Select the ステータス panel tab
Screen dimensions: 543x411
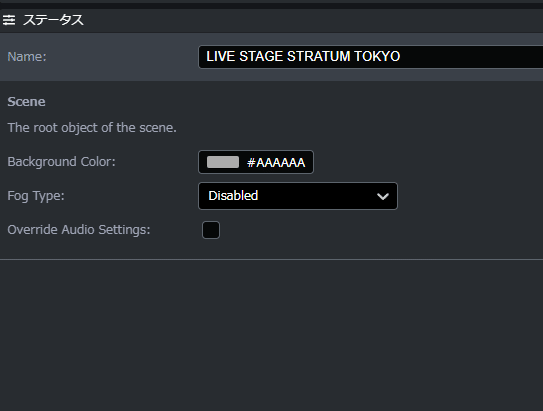(x=53, y=20)
